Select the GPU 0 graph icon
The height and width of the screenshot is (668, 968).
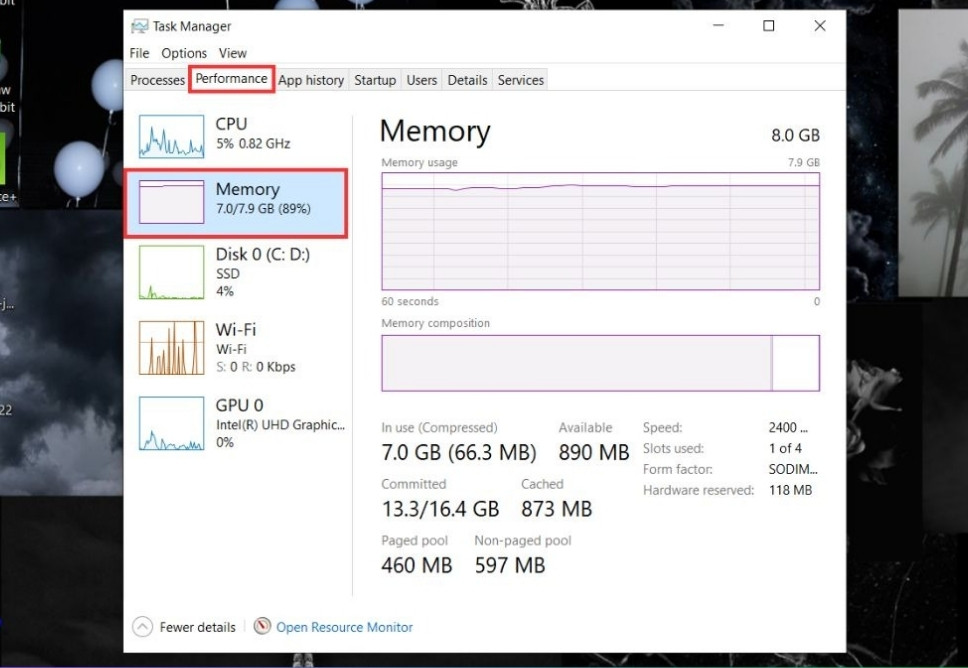(171, 423)
